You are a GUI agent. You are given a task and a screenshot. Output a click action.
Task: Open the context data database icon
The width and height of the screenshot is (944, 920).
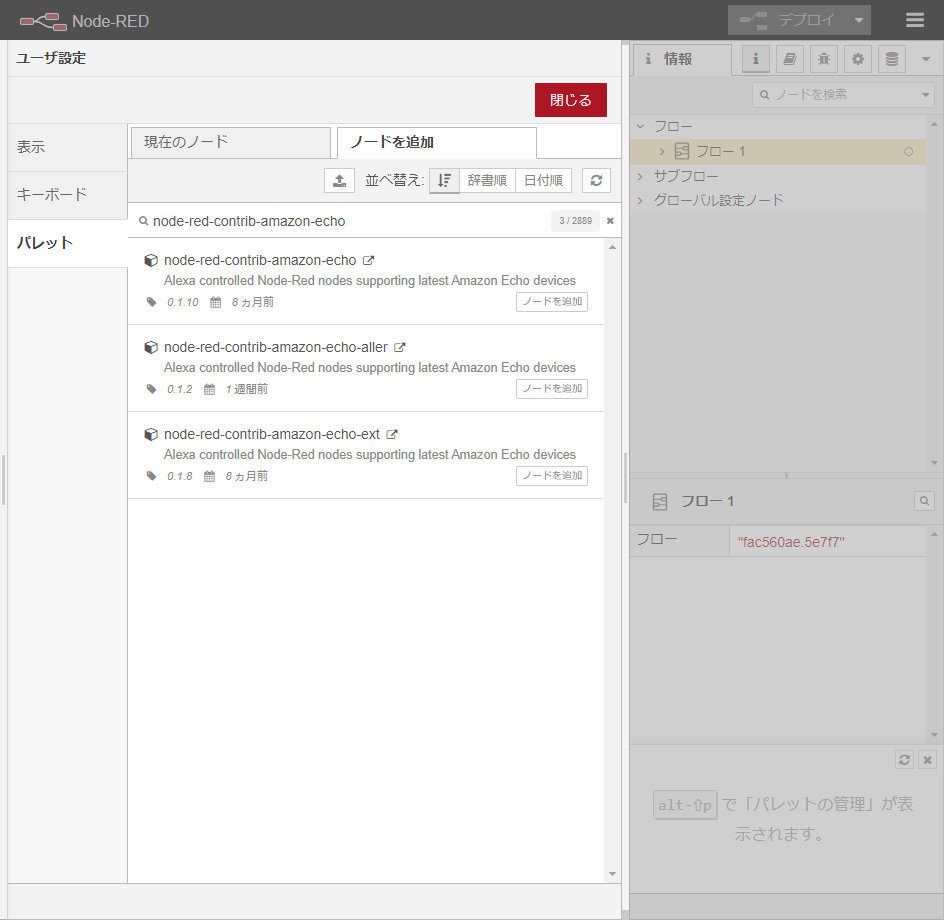[x=892, y=59]
